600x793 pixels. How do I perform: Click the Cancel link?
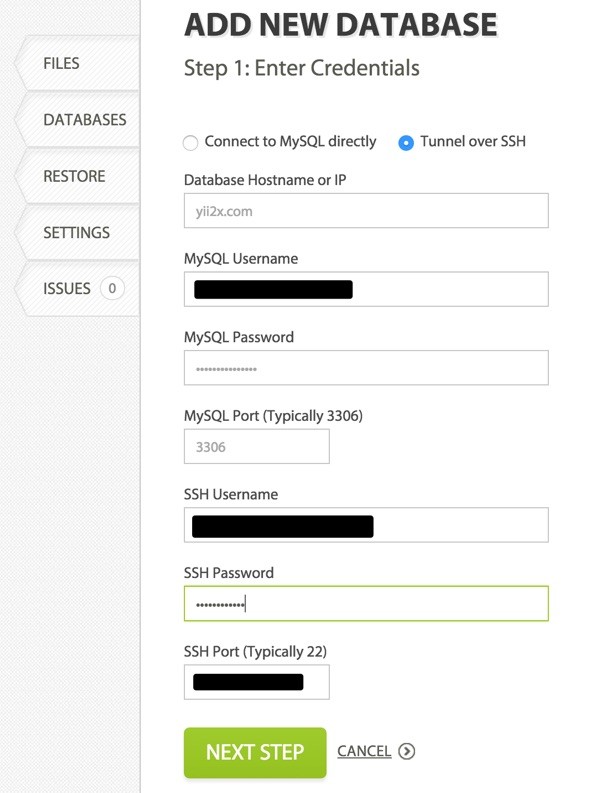point(364,752)
